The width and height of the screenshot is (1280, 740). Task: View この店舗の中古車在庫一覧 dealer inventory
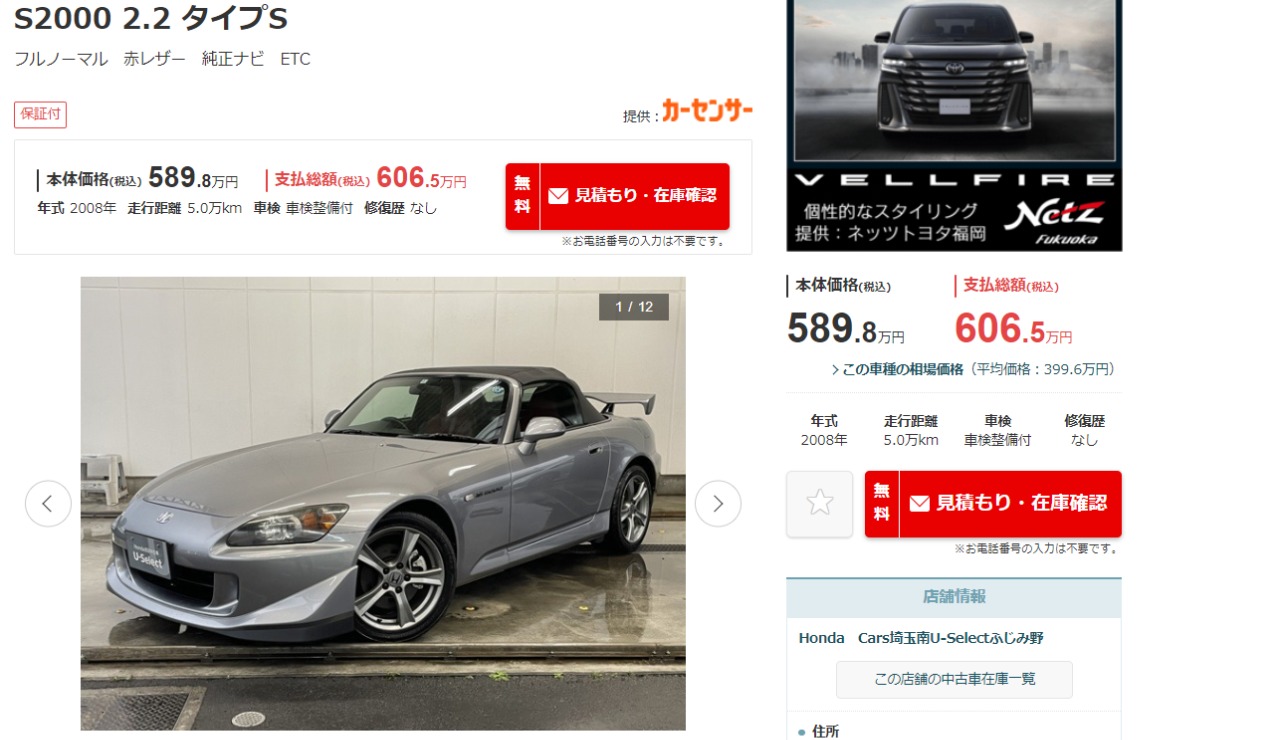point(954,679)
